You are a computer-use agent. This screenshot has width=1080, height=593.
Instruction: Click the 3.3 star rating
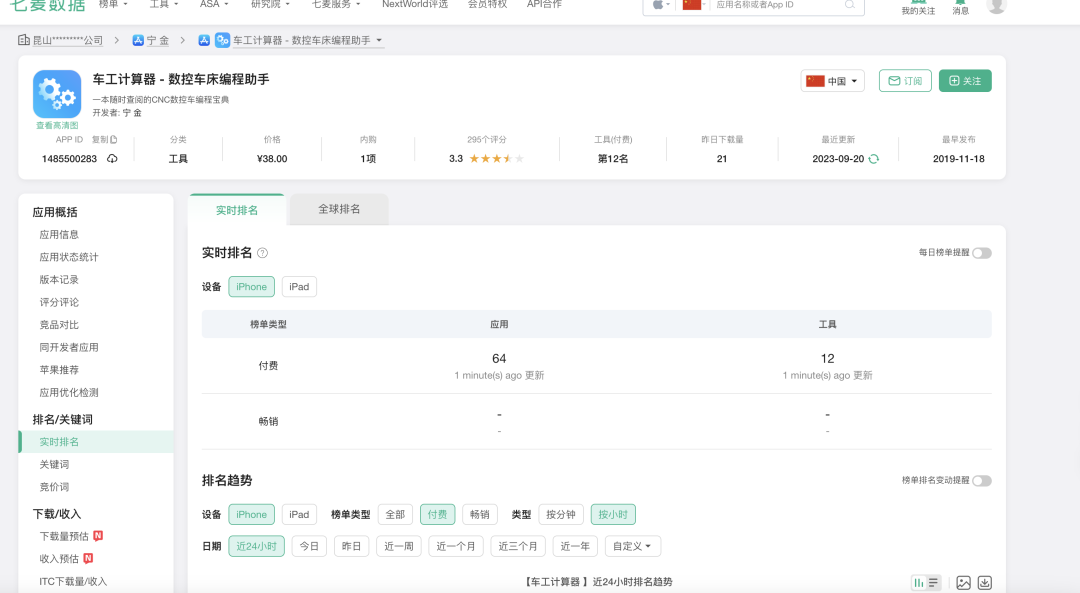486,158
